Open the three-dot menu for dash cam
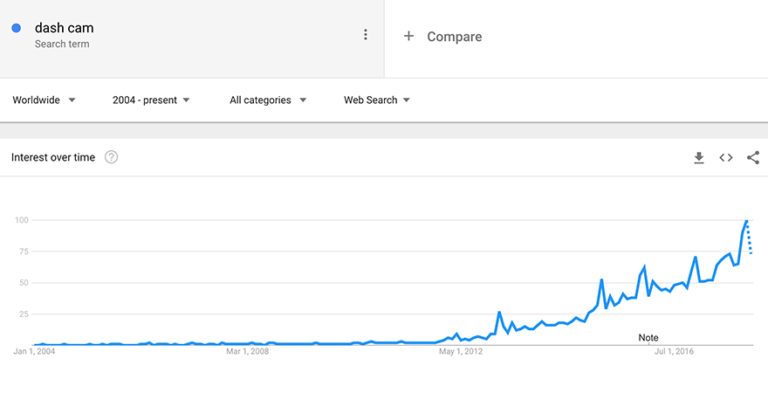 click(x=365, y=34)
